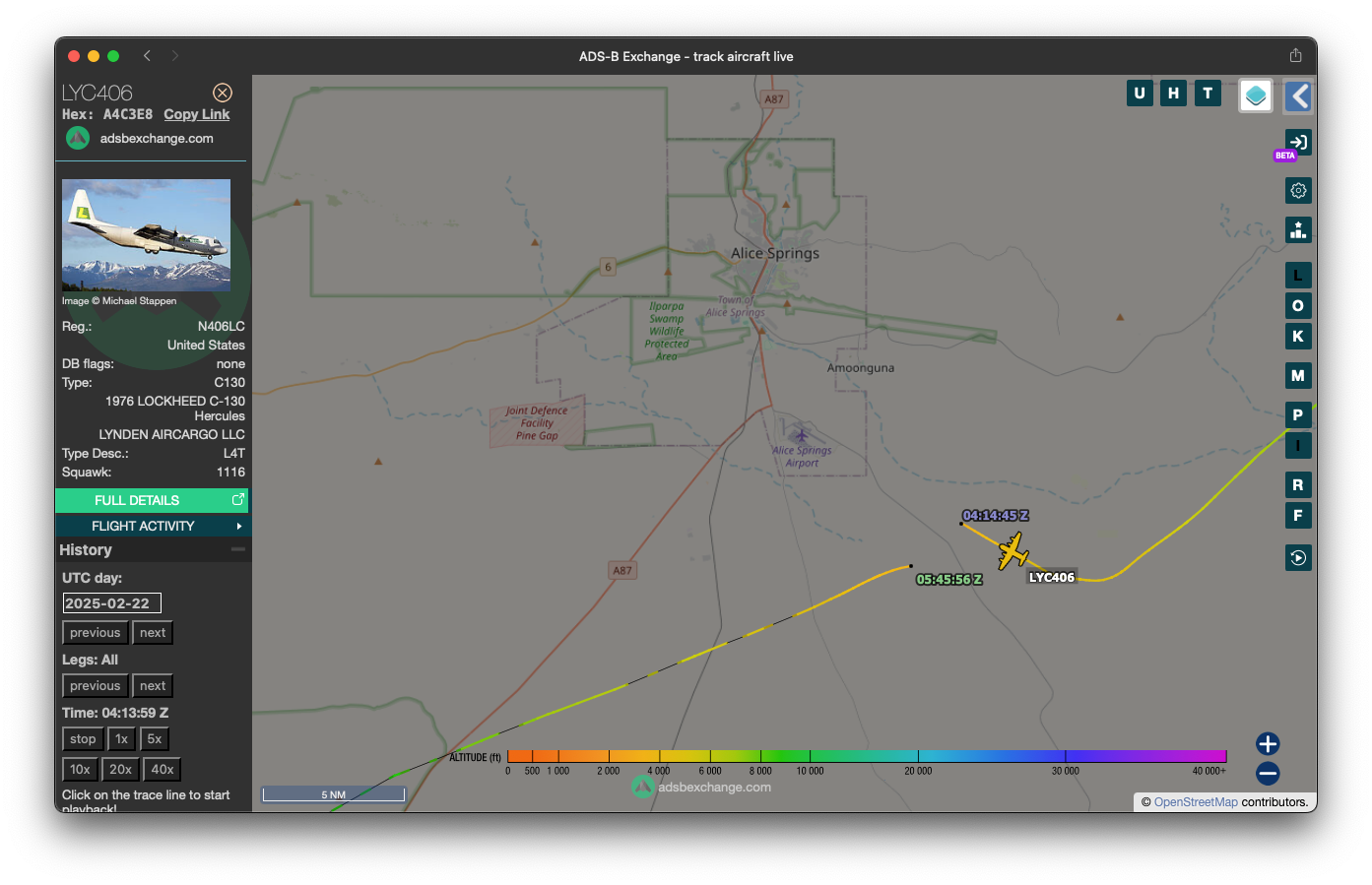1372x885 pixels.
Task: Open the C-130 aircraft photo
Action: (146, 235)
